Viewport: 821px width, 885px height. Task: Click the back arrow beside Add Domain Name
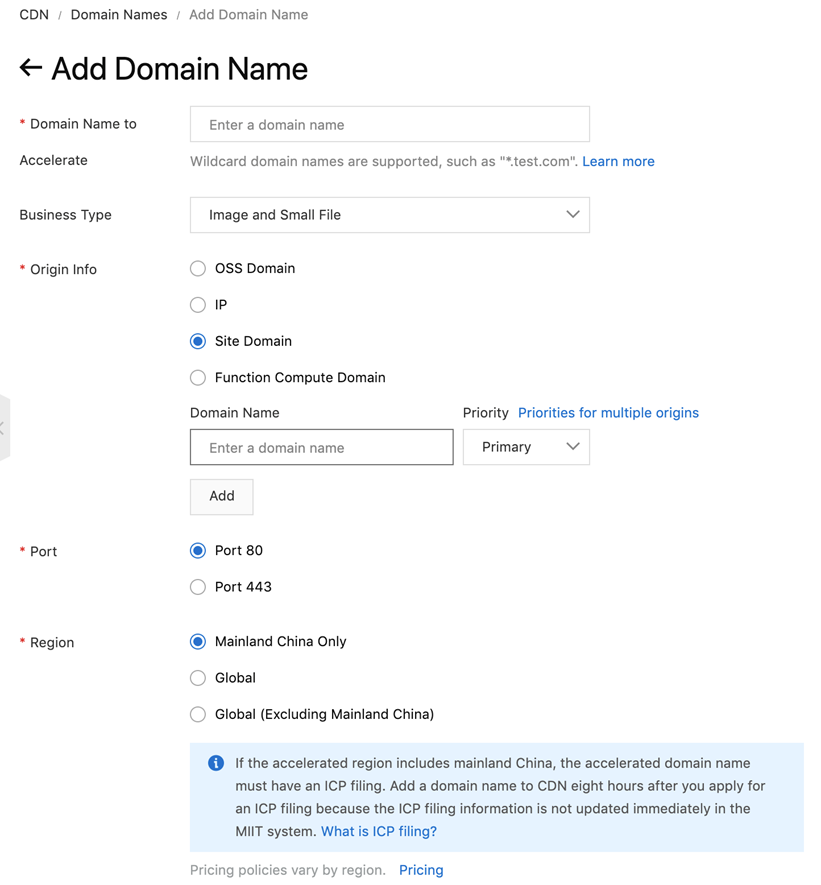tap(30, 68)
